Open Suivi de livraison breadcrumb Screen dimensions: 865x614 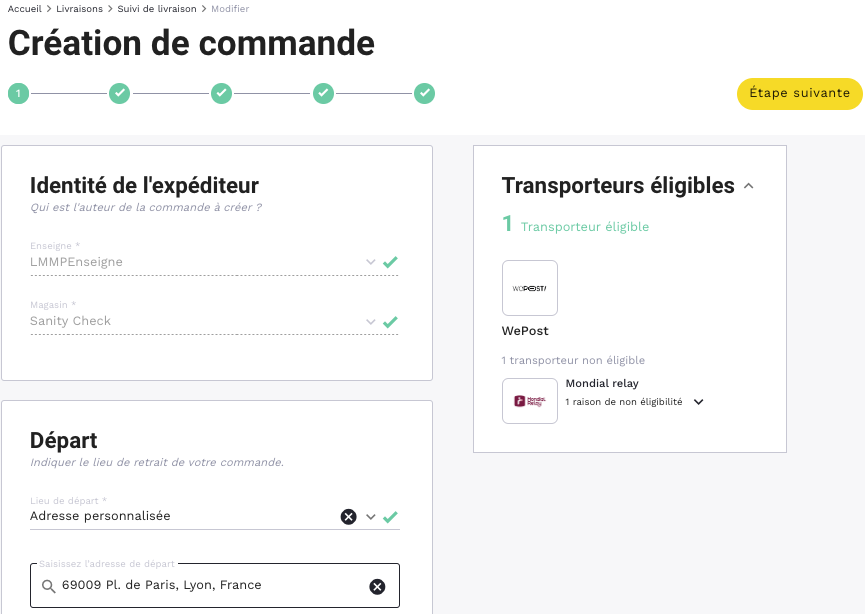click(157, 9)
